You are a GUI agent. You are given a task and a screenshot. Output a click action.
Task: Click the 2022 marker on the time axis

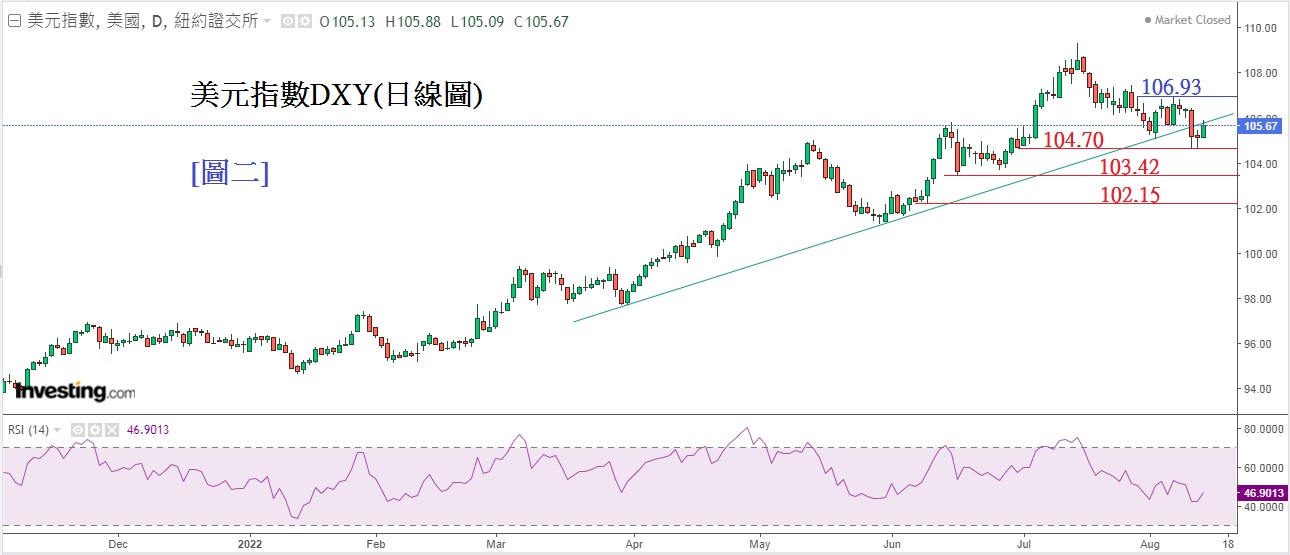[249, 546]
